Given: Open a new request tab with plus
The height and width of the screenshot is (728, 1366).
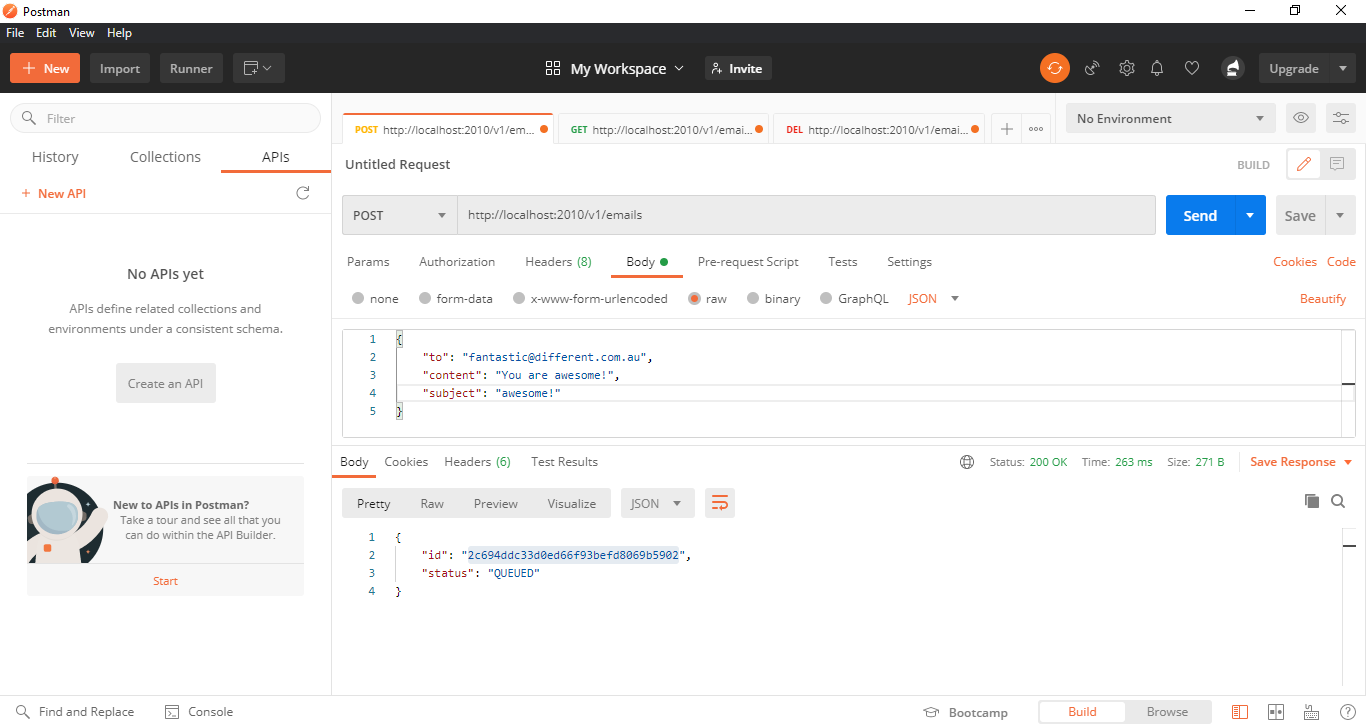Looking at the screenshot, I should 1007,129.
